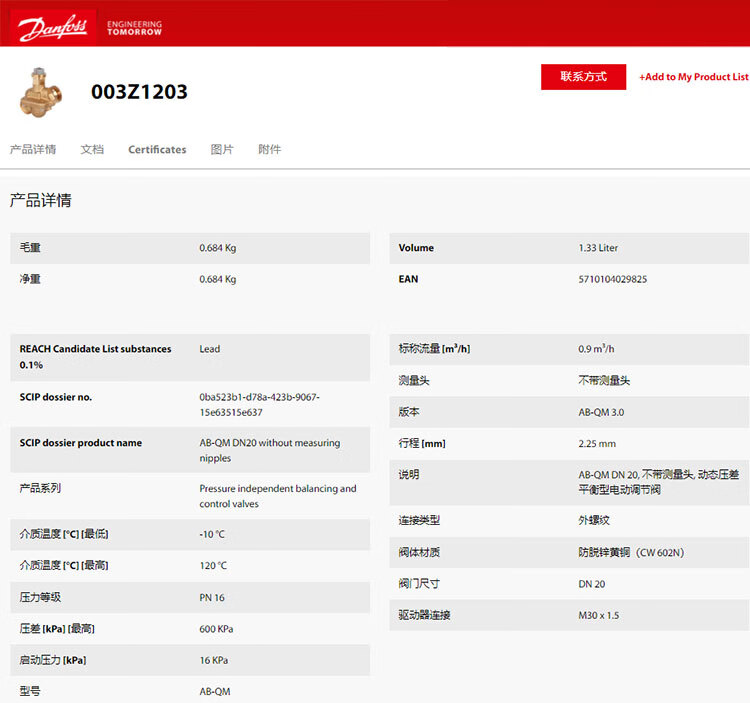The image size is (750, 703).
Task: Click the REACH Candidate List substances label
Action: [95, 357]
